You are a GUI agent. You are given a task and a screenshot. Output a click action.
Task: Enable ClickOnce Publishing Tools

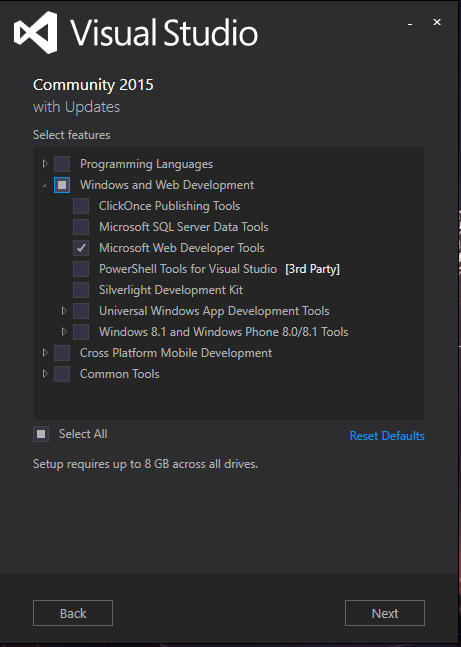tap(81, 206)
